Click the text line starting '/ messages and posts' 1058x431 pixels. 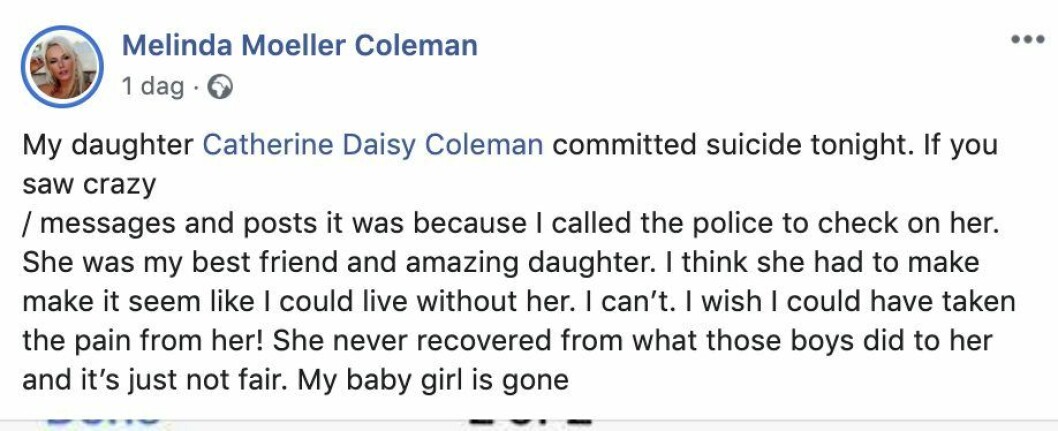pyautogui.click(x=510, y=224)
